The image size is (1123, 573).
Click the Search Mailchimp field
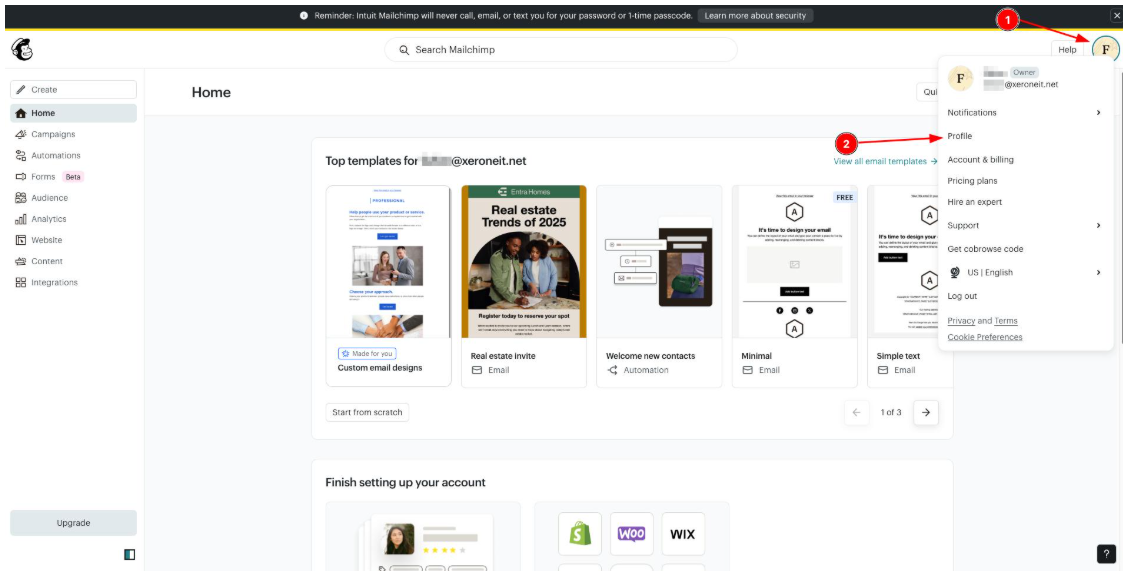[x=561, y=49]
